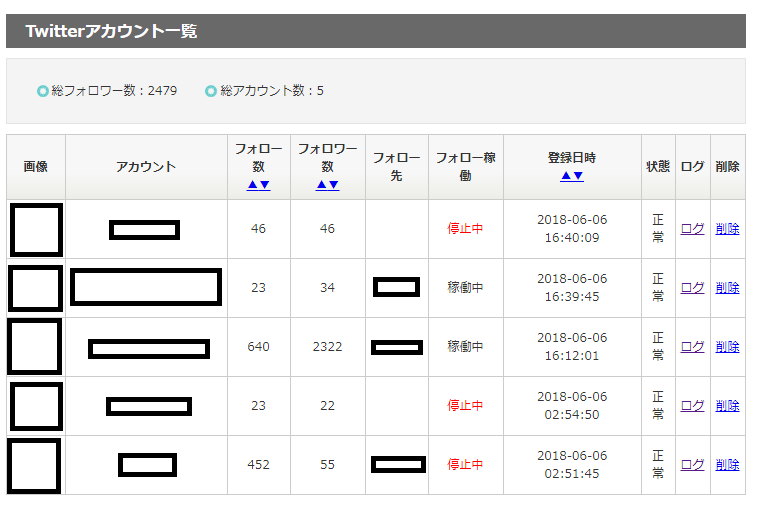Select follower count 22 cell
This screenshot has width=766, height=506.
point(327,405)
